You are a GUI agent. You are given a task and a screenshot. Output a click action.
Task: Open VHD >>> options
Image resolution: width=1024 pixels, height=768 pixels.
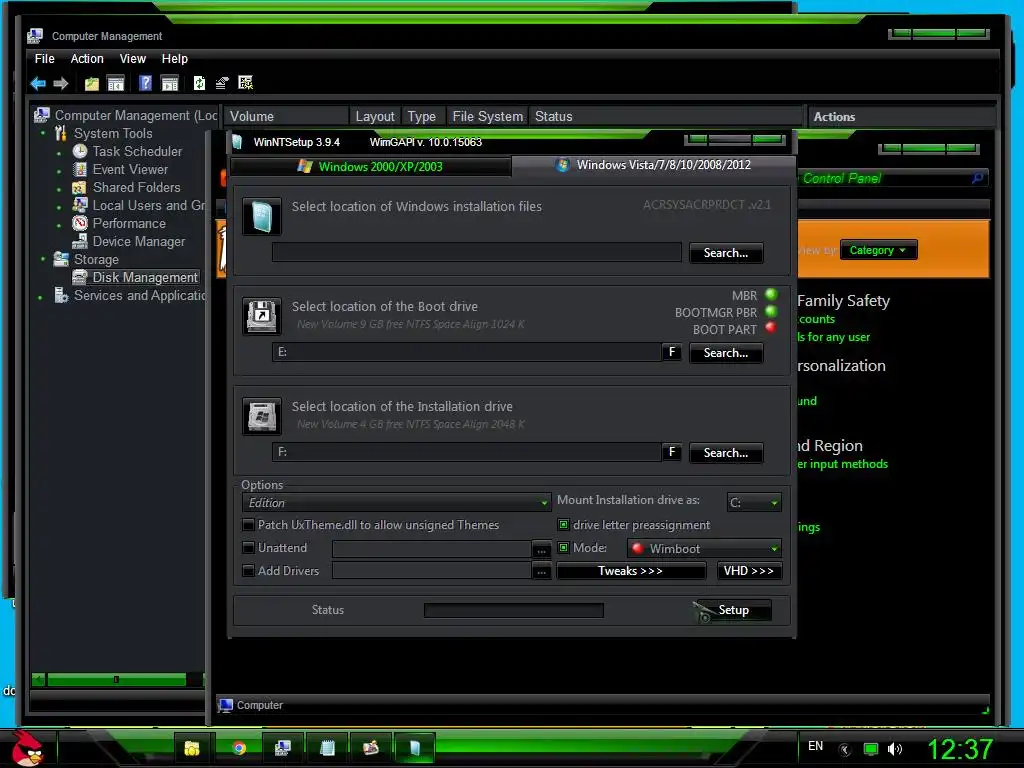(748, 571)
